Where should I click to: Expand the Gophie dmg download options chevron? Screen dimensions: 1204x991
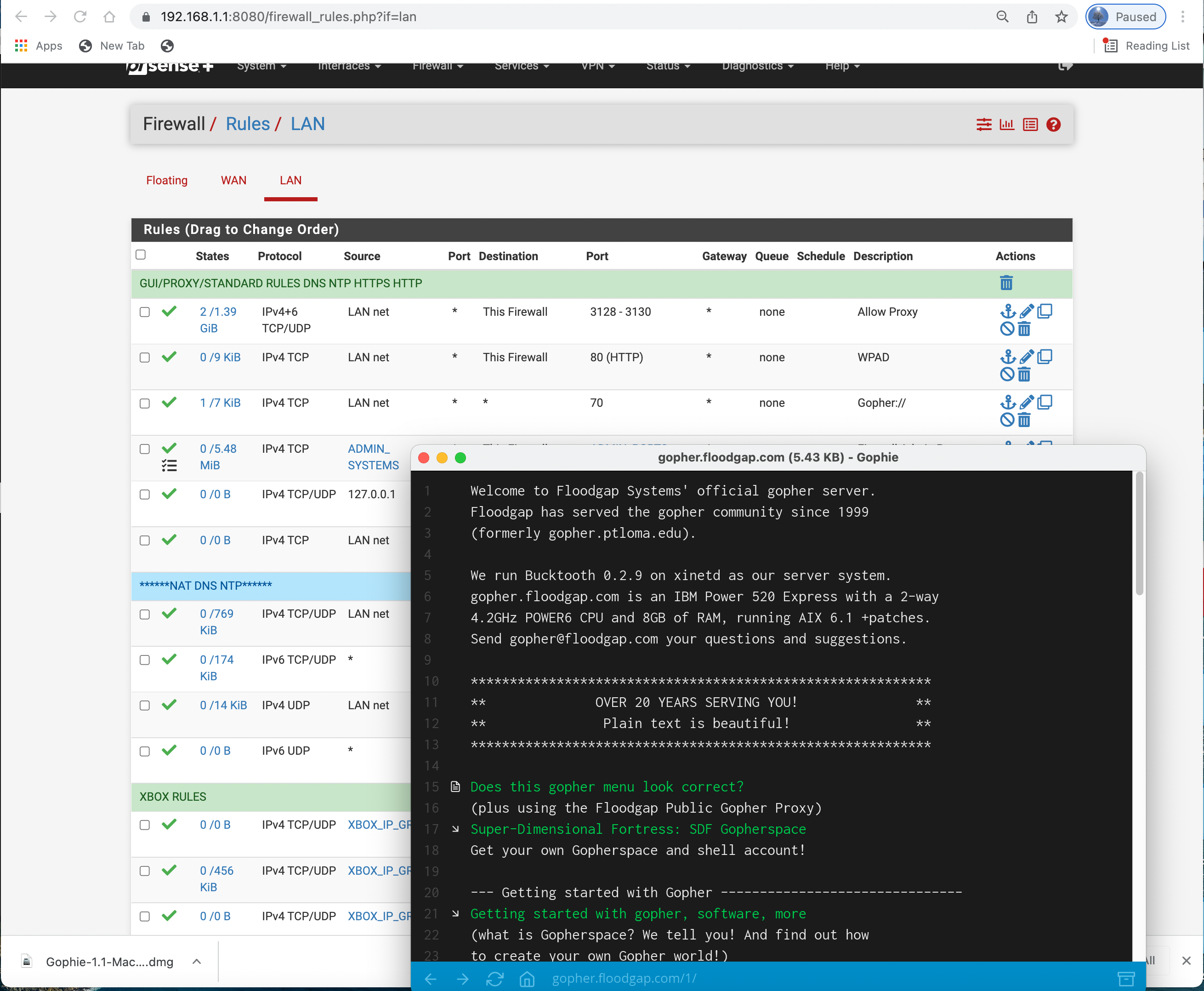point(197,961)
